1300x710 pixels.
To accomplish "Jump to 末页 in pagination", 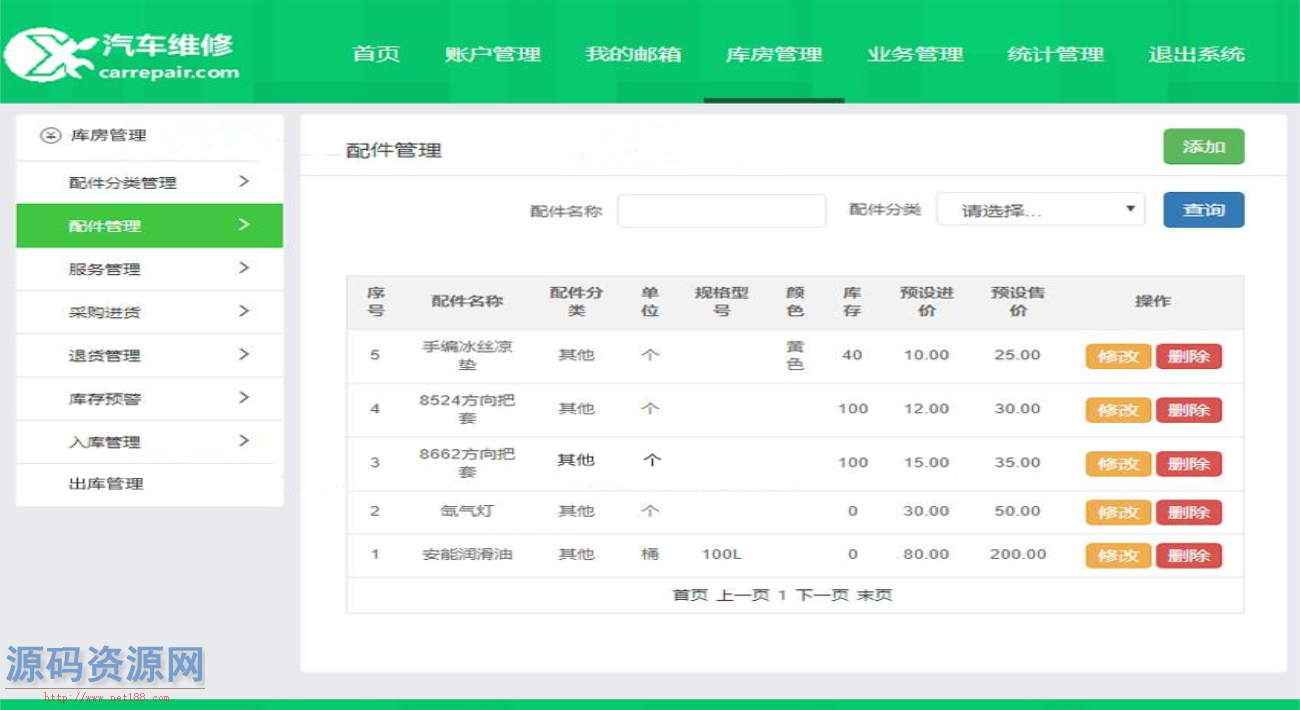I will pyautogui.click(x=874, y=595).
